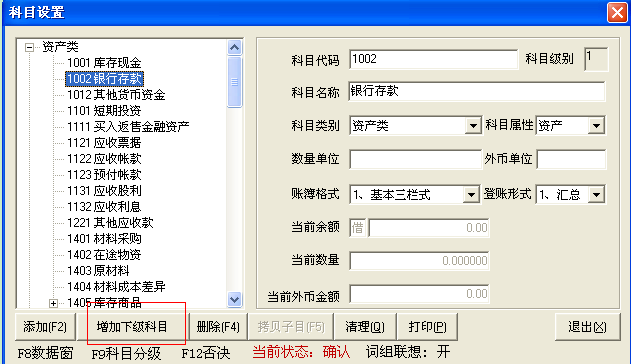
Task: Click the 打印(P) button
Action: [x=427, y=327]
